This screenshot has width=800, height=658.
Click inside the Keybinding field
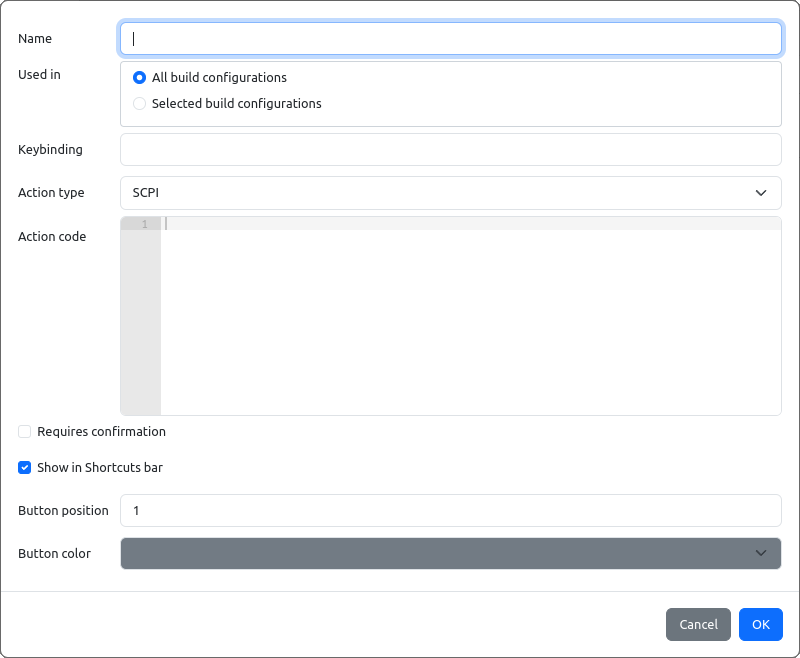coord(451,149)
